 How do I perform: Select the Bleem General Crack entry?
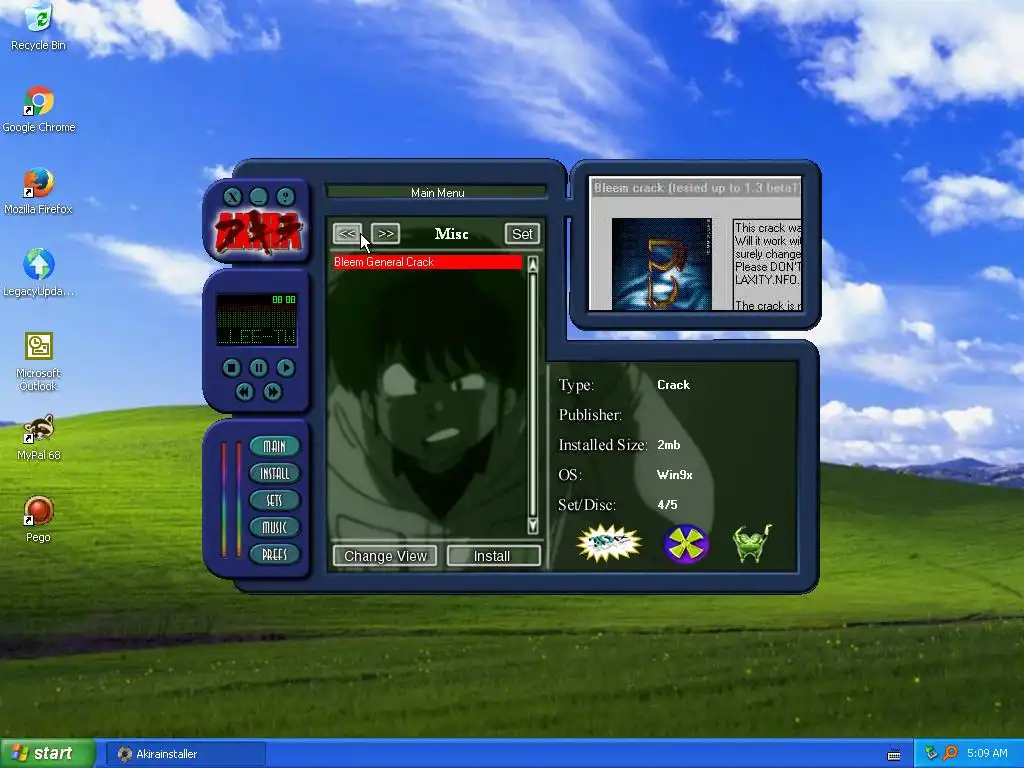pos(428,262)
